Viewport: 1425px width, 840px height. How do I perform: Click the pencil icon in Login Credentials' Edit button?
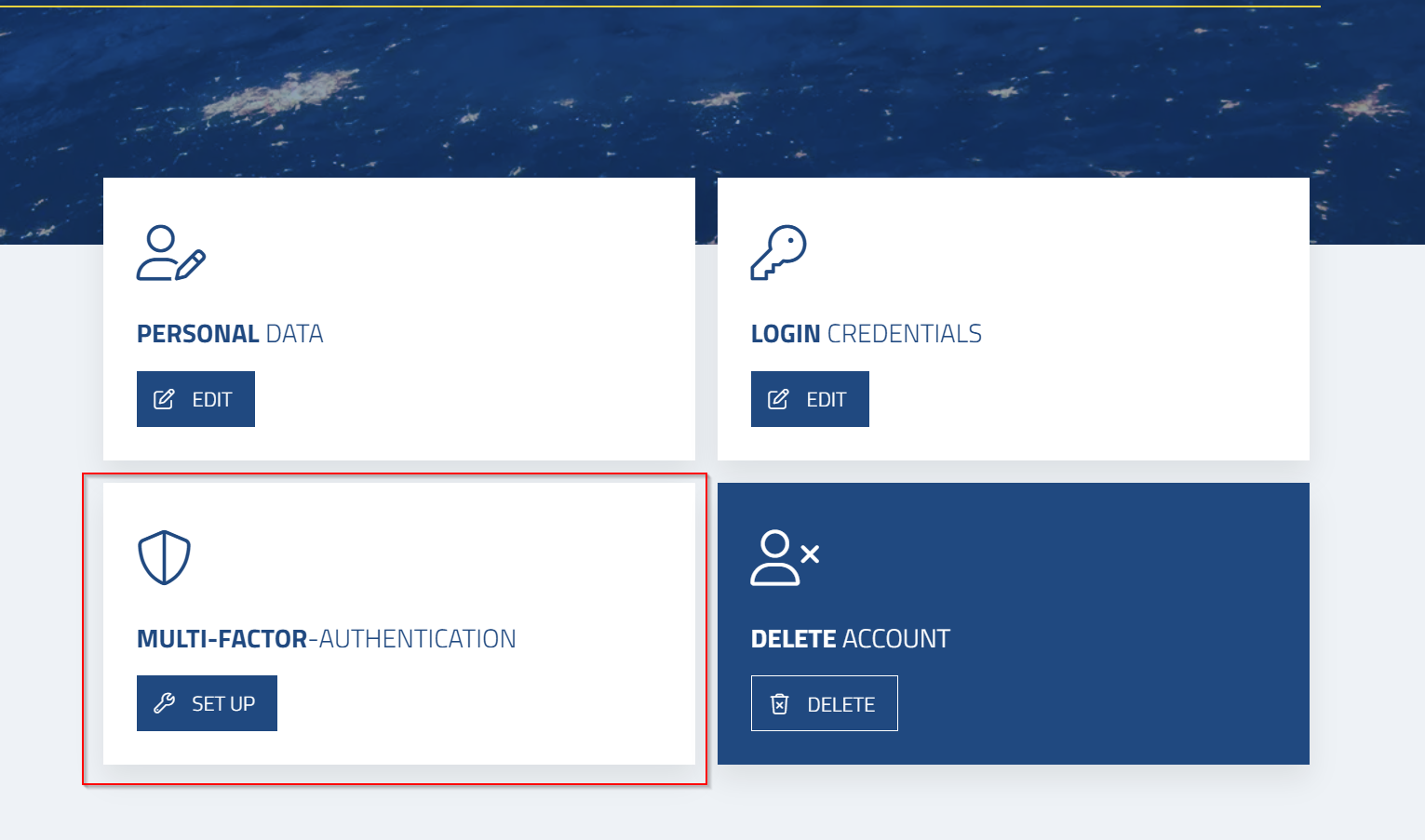(x=778, y=399)
